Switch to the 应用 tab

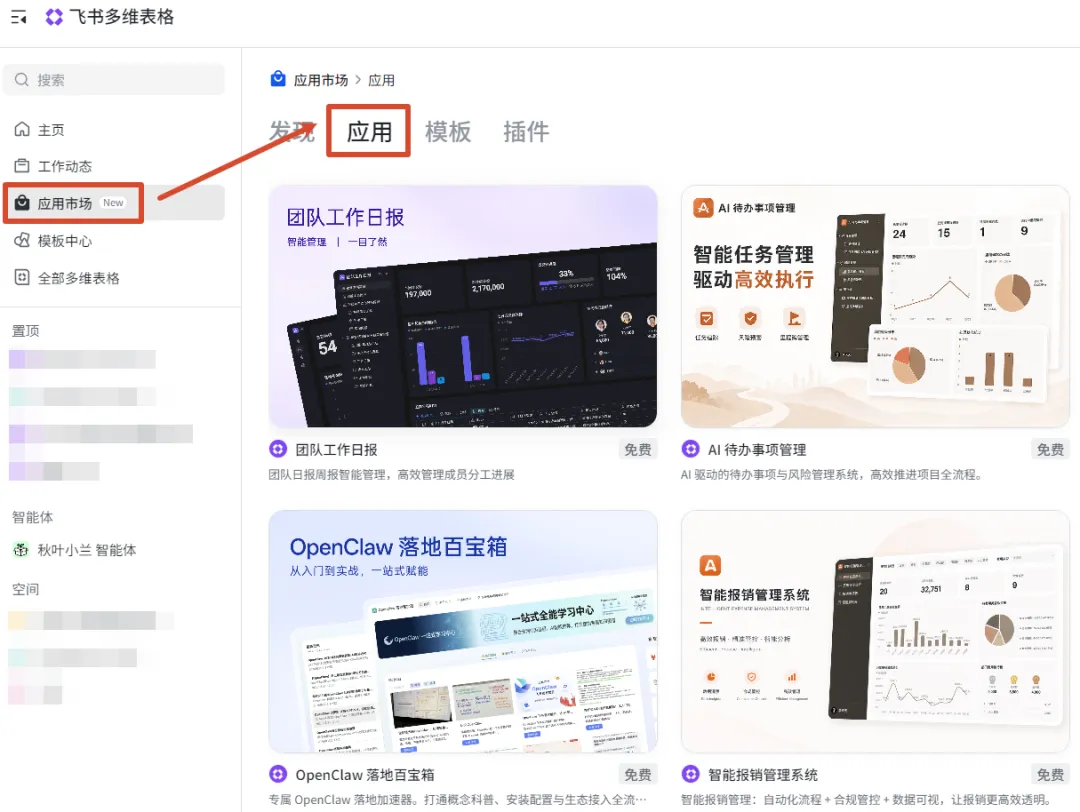[x=369, y=132]
